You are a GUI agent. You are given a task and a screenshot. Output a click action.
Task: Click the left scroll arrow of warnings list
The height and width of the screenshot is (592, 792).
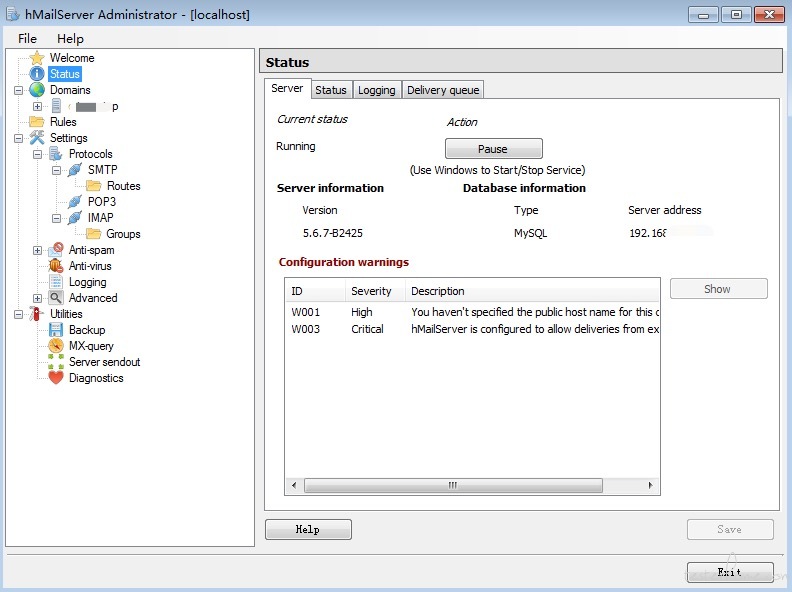[x=294, y=485]
